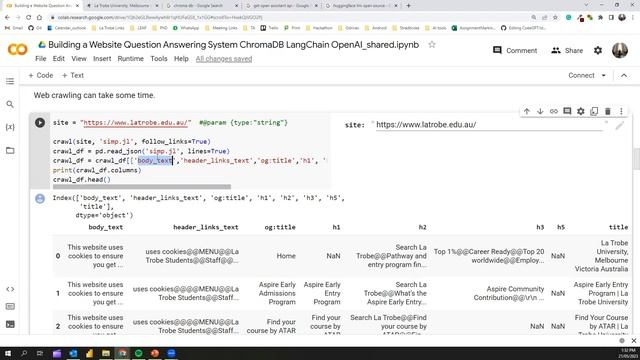640x360 pixels.
Task: Close the bottom status bar with X
Action: (633, 340)
